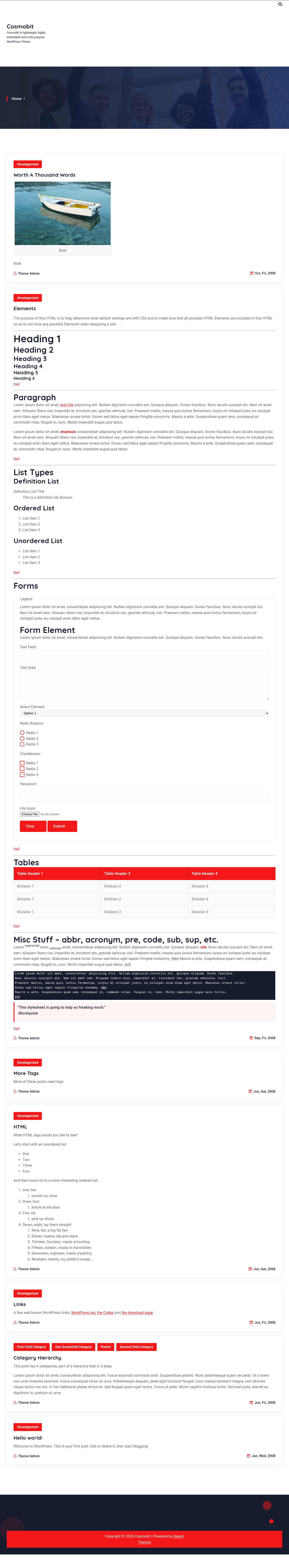This screenshot has width=289, height=1568.
Task: Open the Hello world! post title
Action: 28,1438
